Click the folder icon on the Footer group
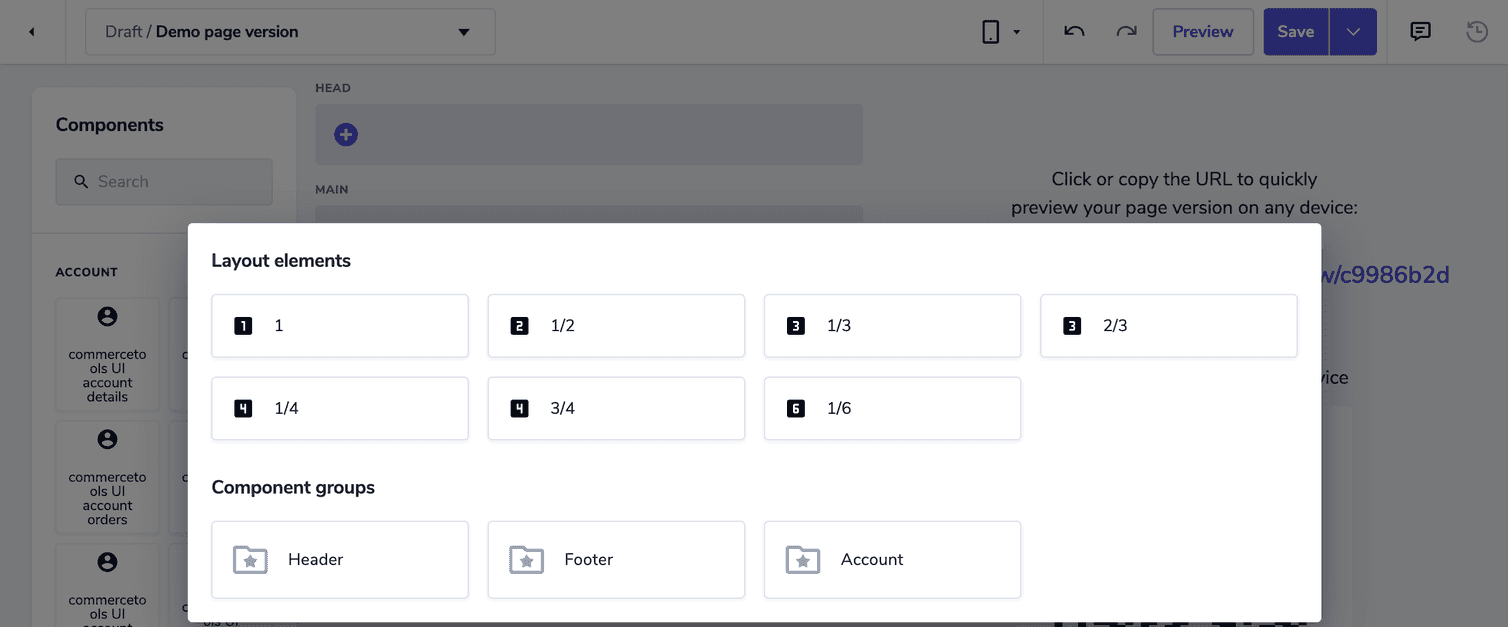1508x627 pixels. [x=527, y=559]
